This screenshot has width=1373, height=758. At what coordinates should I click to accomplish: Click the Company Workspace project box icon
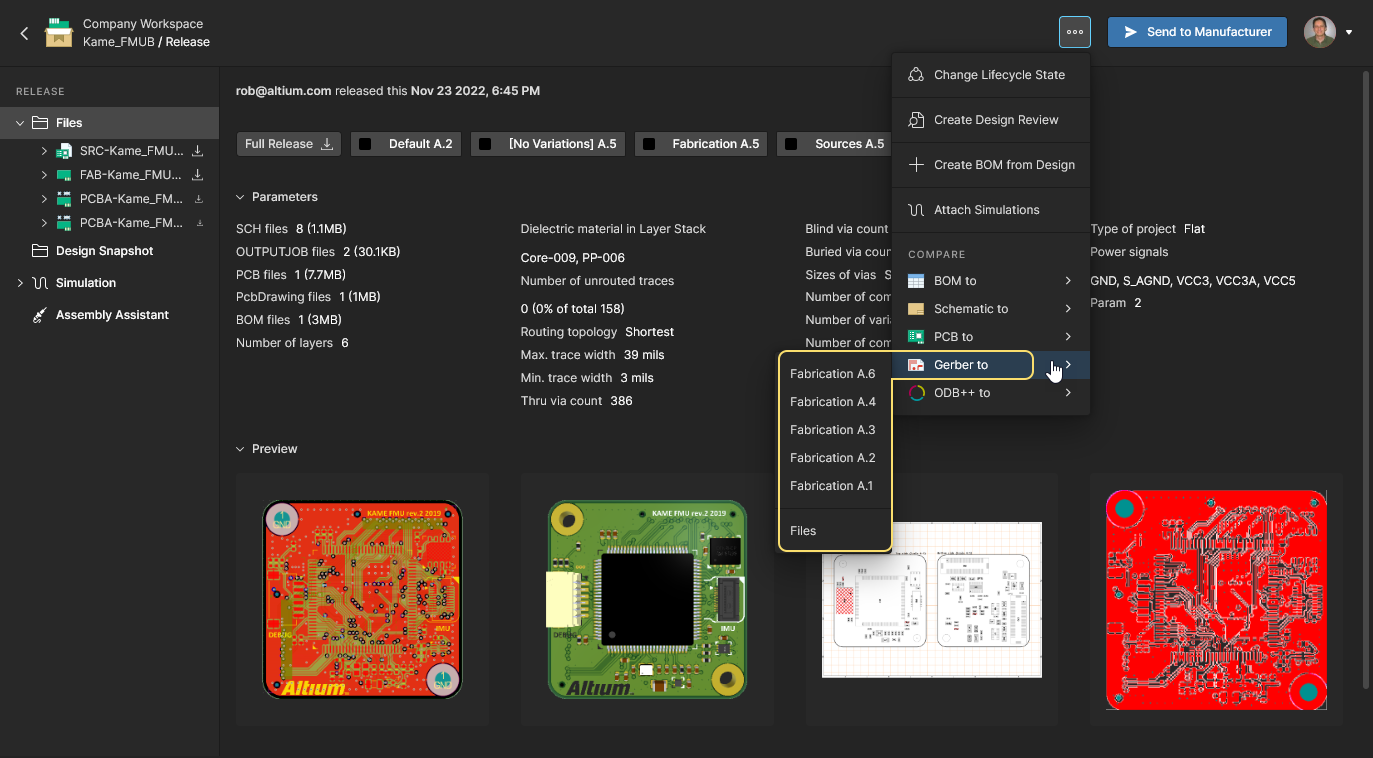(59, 33)
